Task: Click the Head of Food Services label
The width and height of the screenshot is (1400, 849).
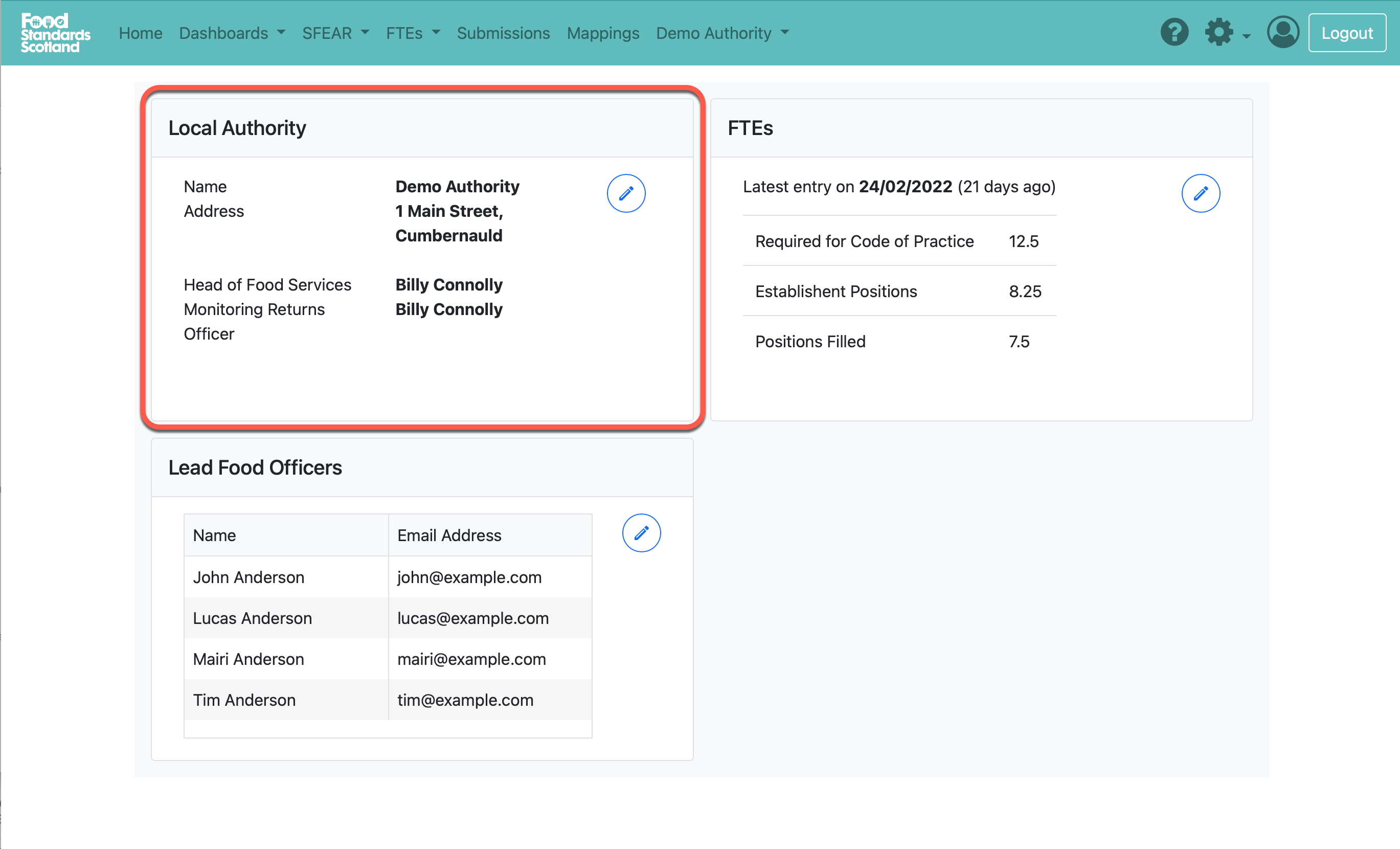Action: pyautogui.click(x=267, y=285)
